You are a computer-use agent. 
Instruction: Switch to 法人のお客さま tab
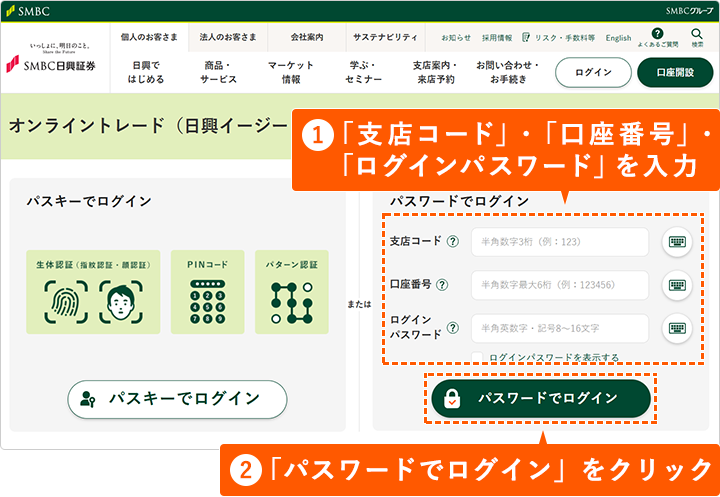pyautogui.click(x=228, y=37)
